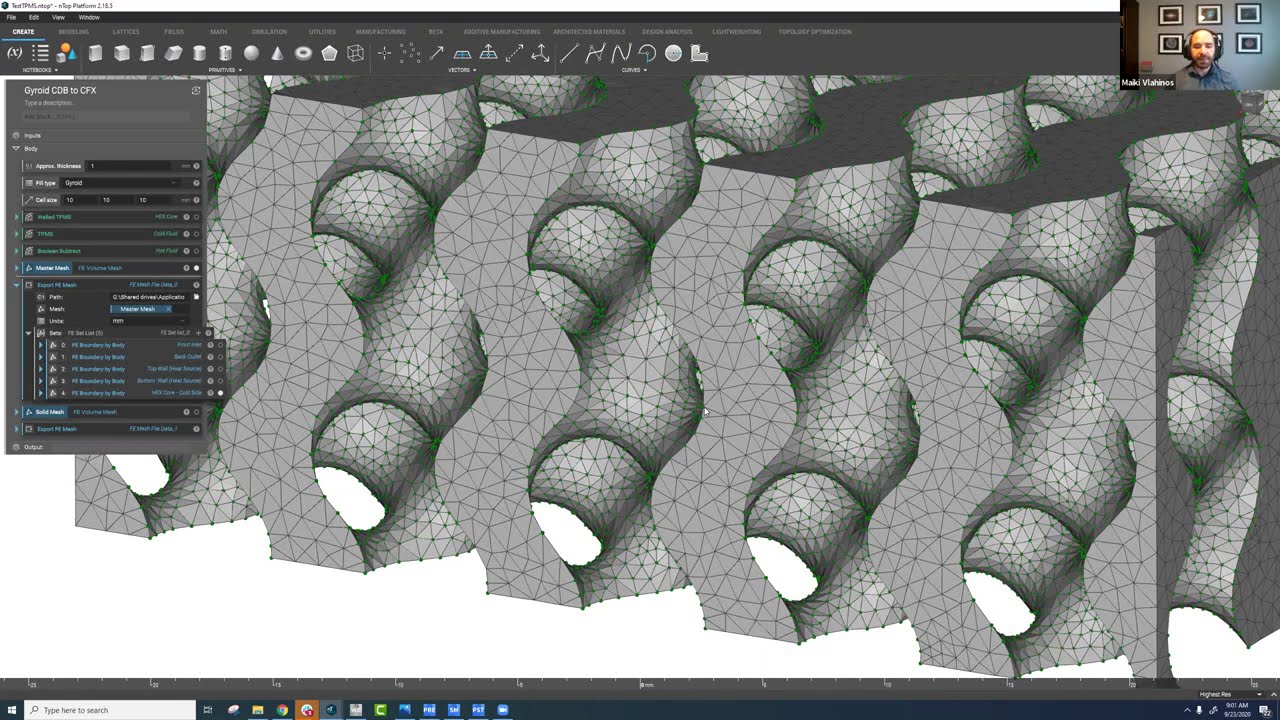Screen dimensions: 1280x720
Task: Switch to the Lattices ribbon tab
Action: (x=126, y=31)
